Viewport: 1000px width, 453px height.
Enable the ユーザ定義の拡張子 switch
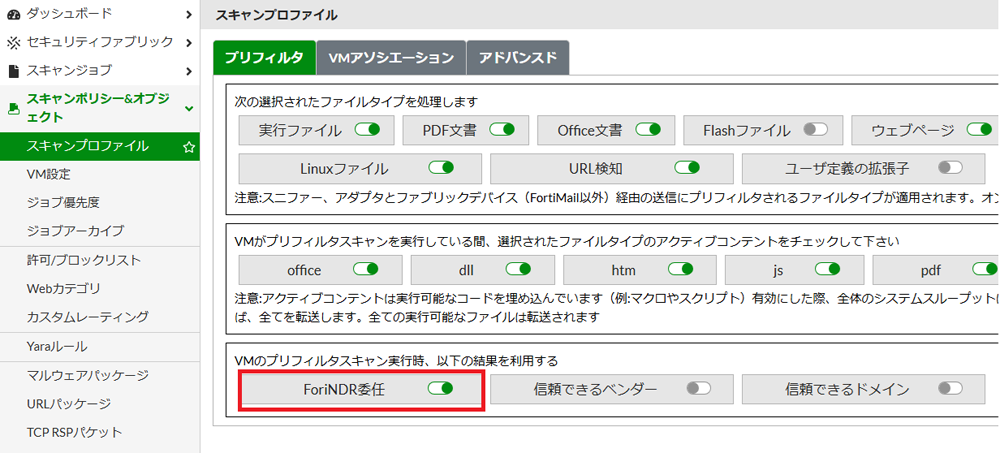(x=950, y=168)
